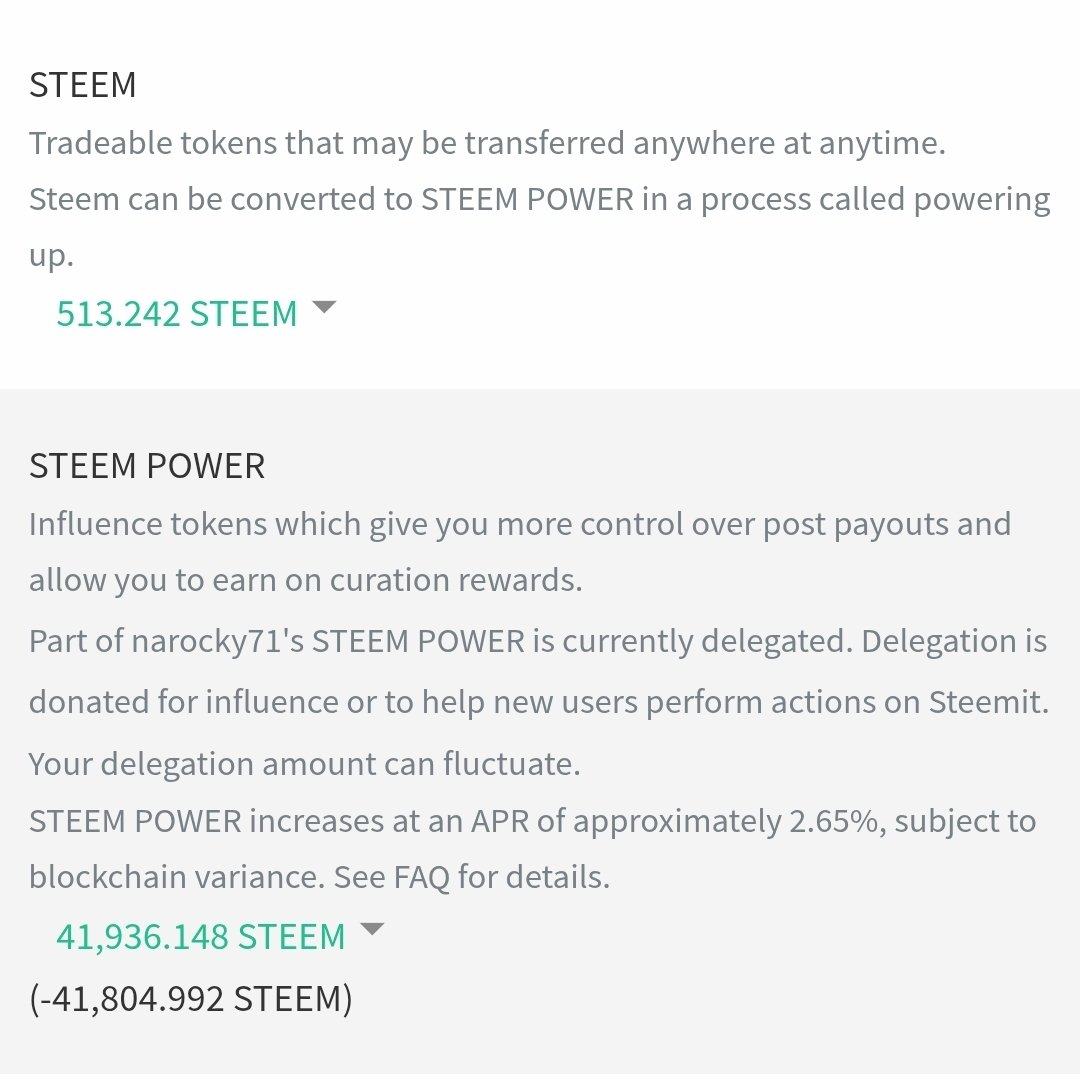The image size is (1080, 1079).
Task: Select the "Tradeable tokens" description line
Action: pyautogui.click(x=487, y=143)
